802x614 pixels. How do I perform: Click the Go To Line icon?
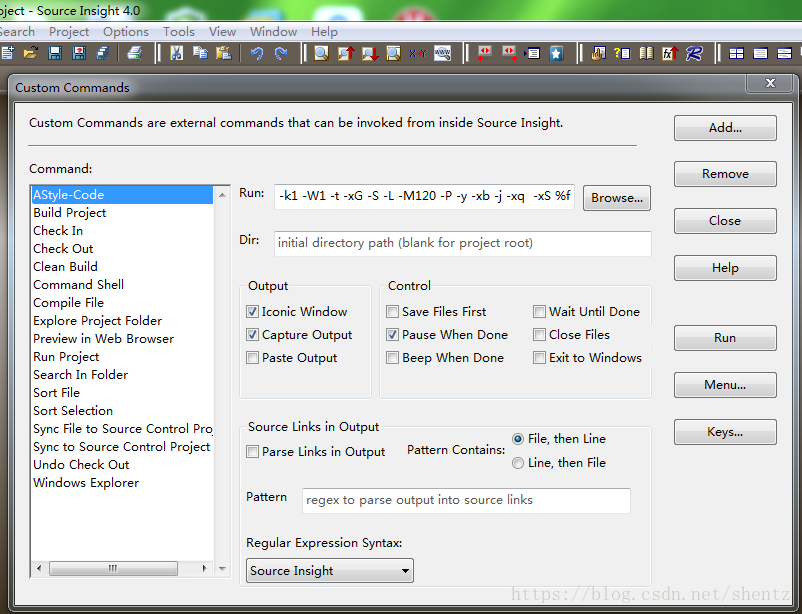[x=532, y=53]
